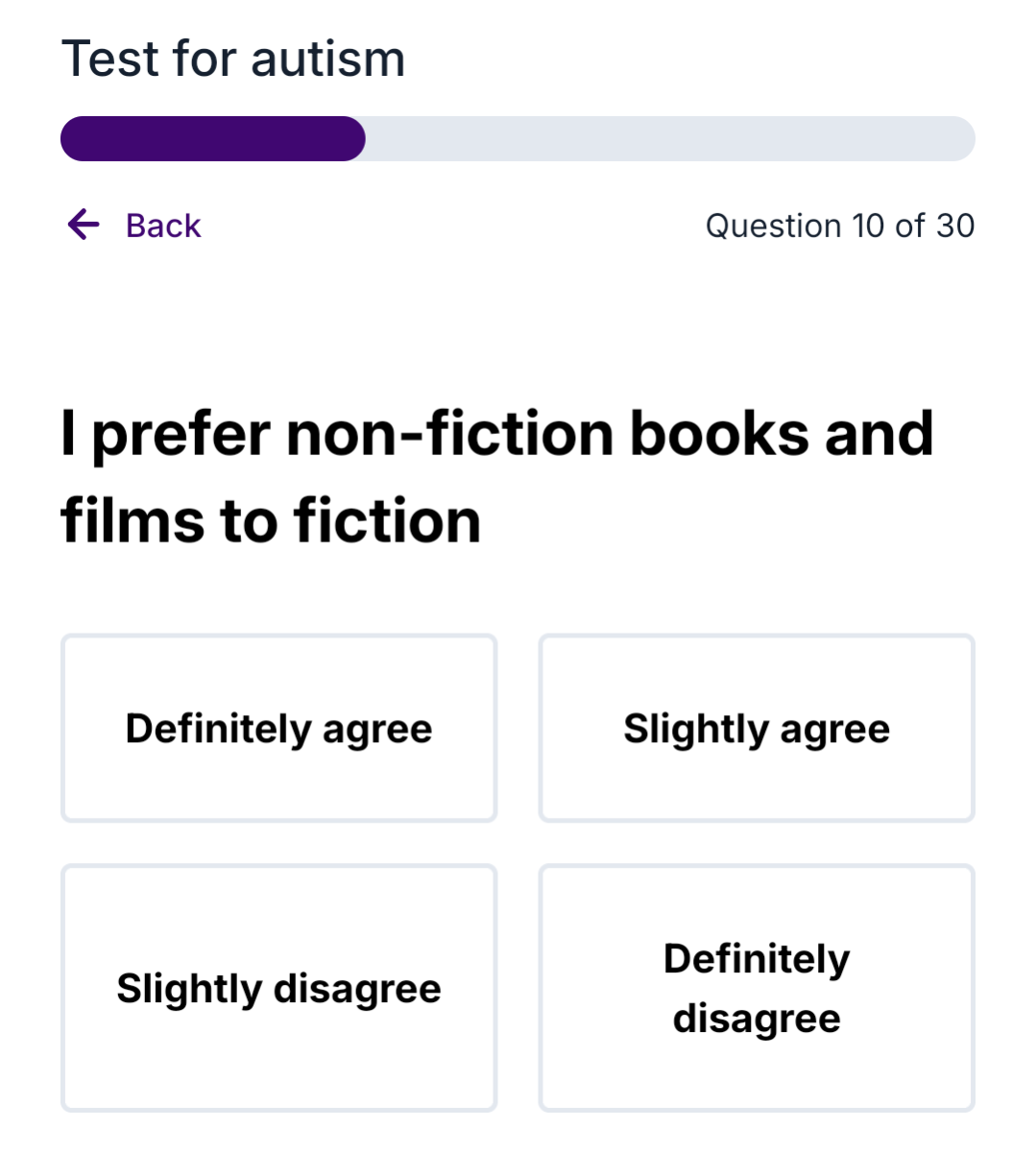The image size is (1036, 1152).
Task: Select the Definitely disagree option
Action: tap(757, 988)
